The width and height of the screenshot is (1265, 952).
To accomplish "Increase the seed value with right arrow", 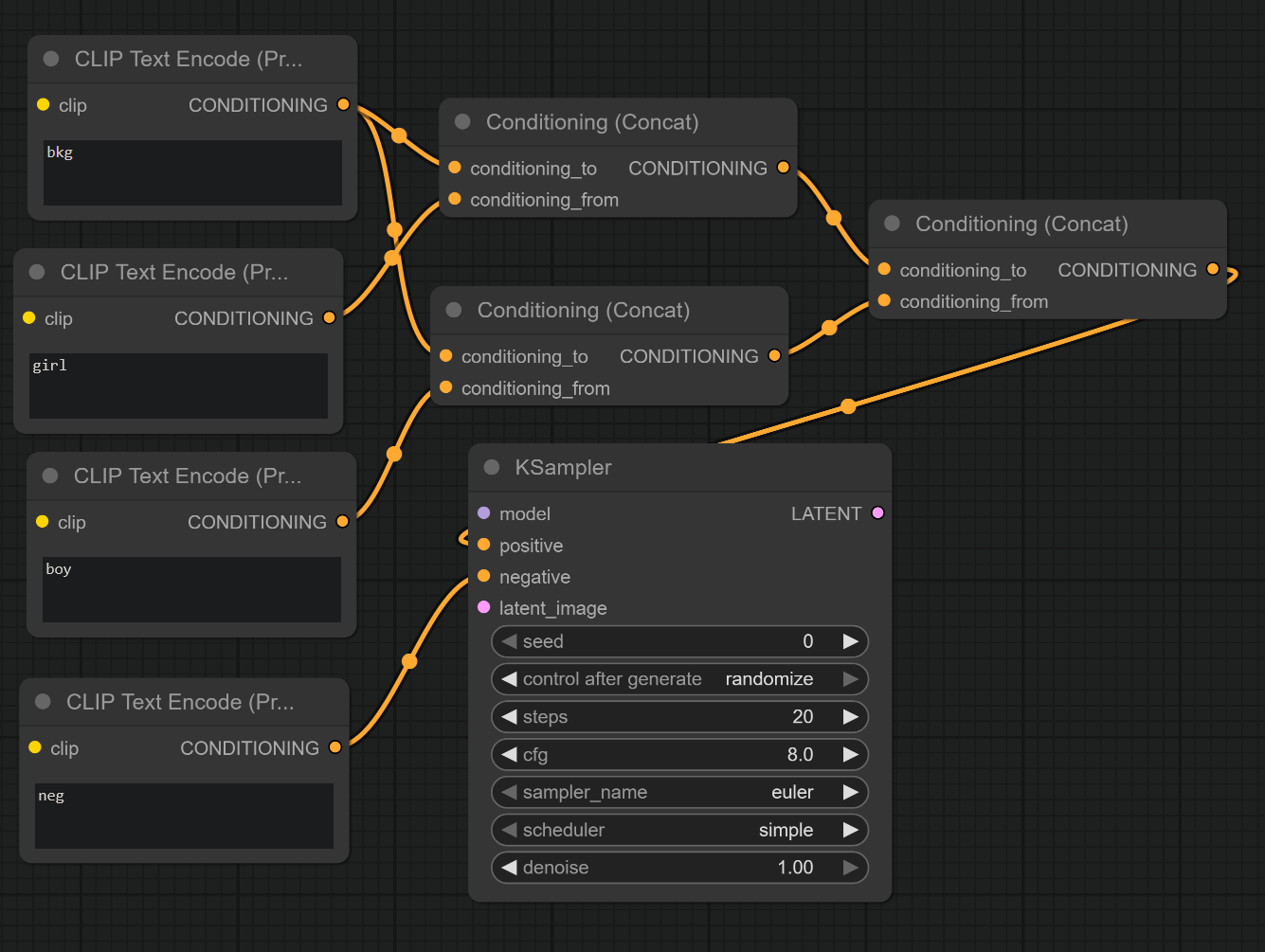I will [x=850, y=641].
